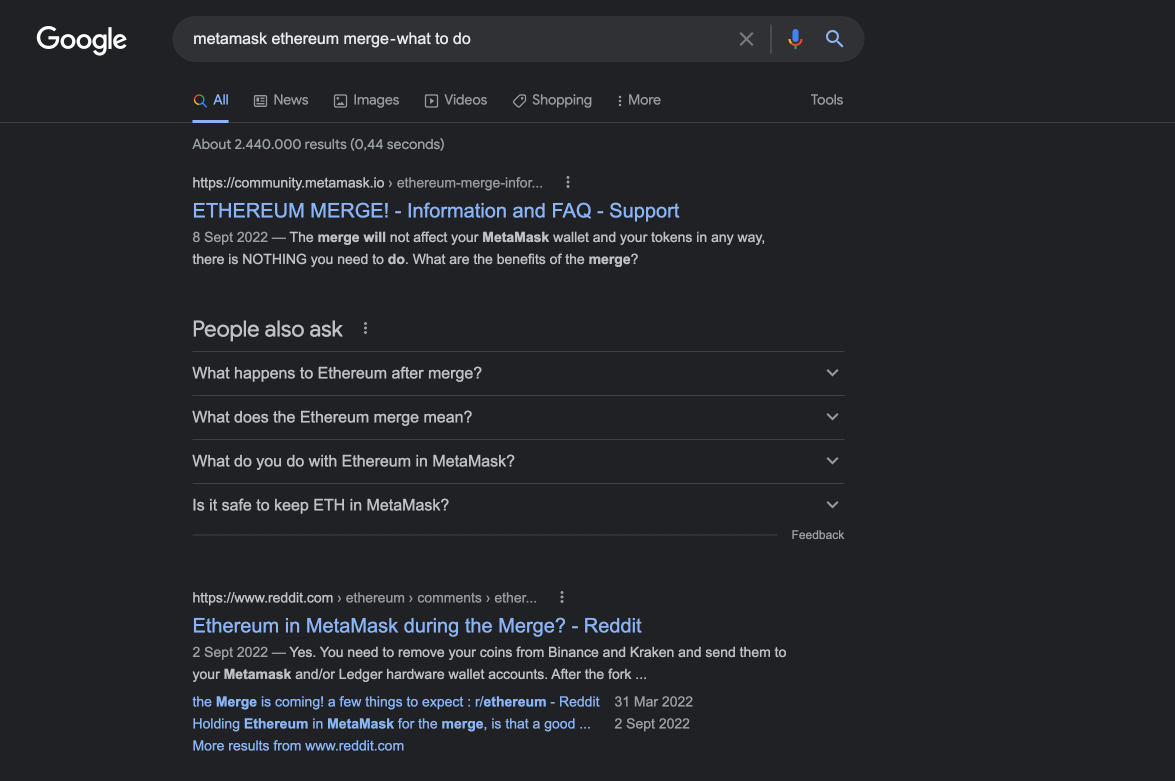Switch to the Images tab
Viewport: 1175px width, 781px height.
pos(366,100)
